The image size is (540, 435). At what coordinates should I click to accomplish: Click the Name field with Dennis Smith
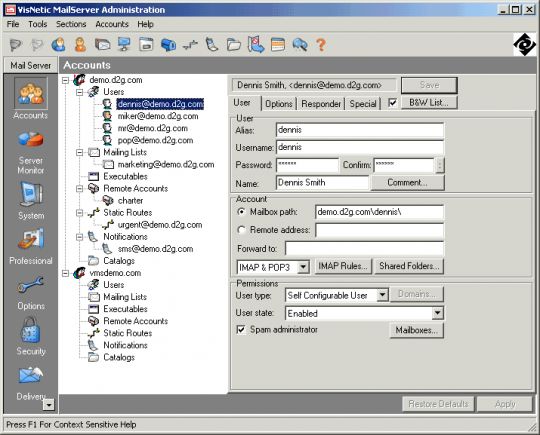coord(322,183)
